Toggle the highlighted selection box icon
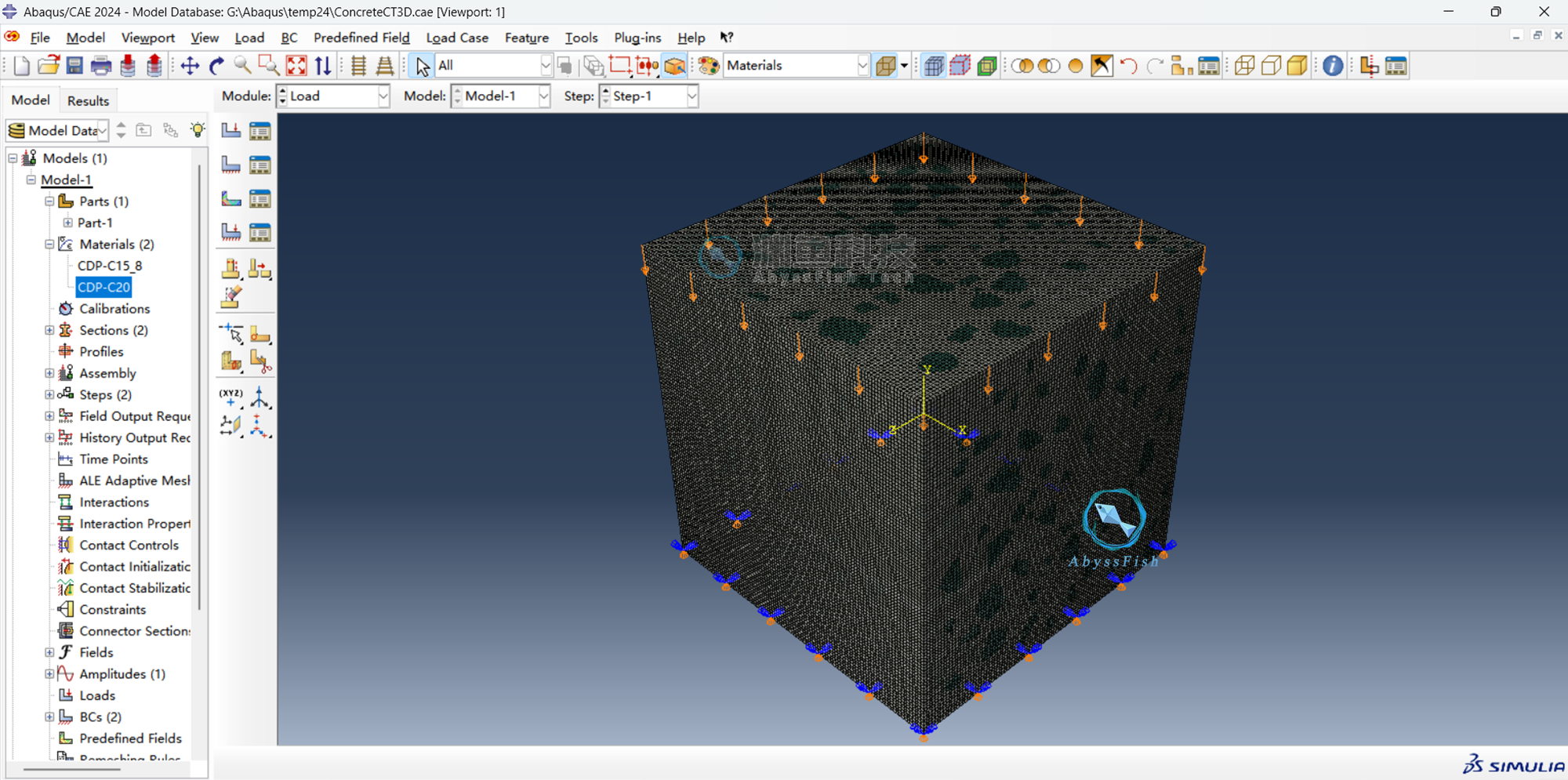Viewport: 1568px width, 780px height. 674,66
